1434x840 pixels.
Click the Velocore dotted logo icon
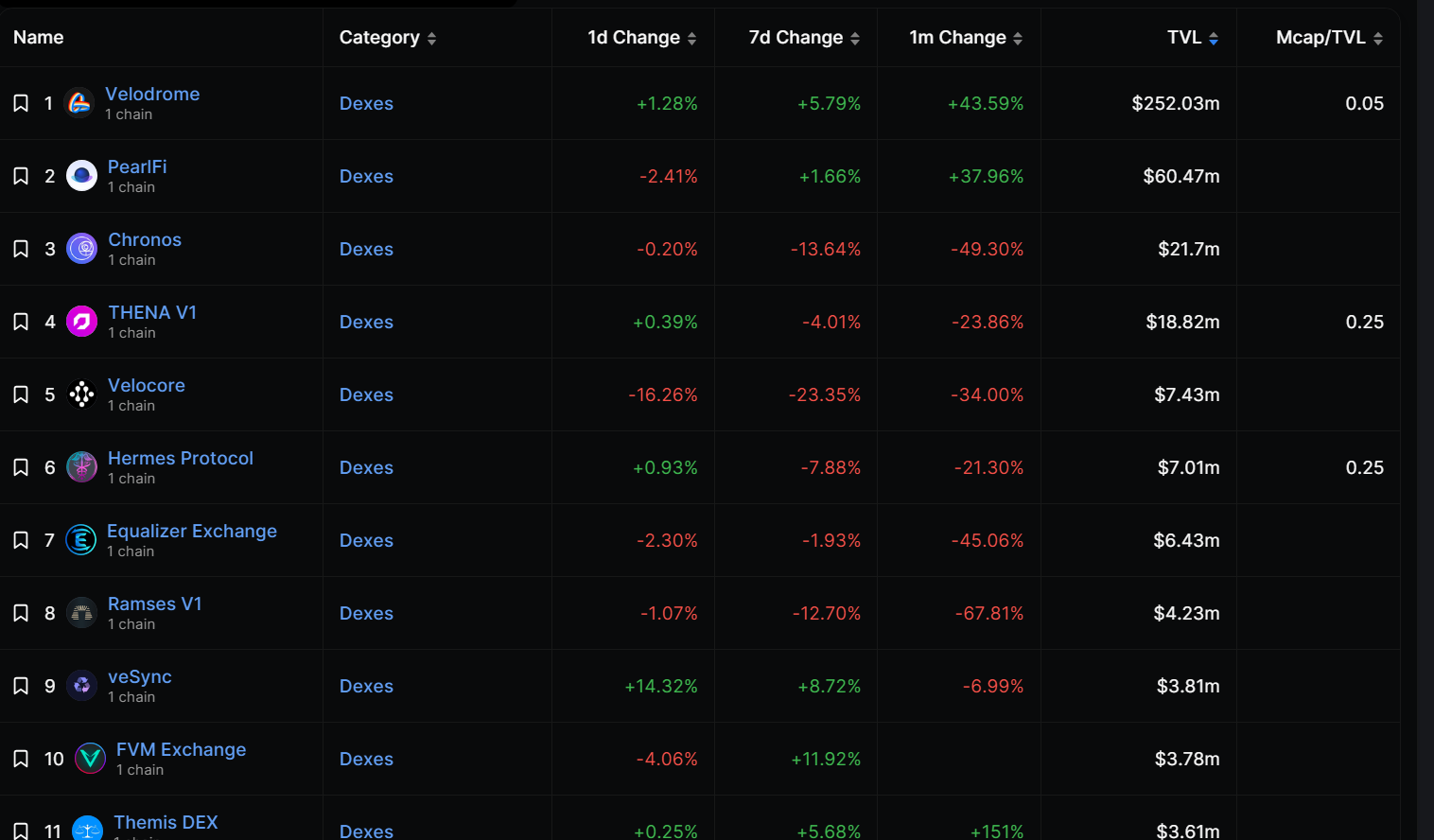coord(82,394)
